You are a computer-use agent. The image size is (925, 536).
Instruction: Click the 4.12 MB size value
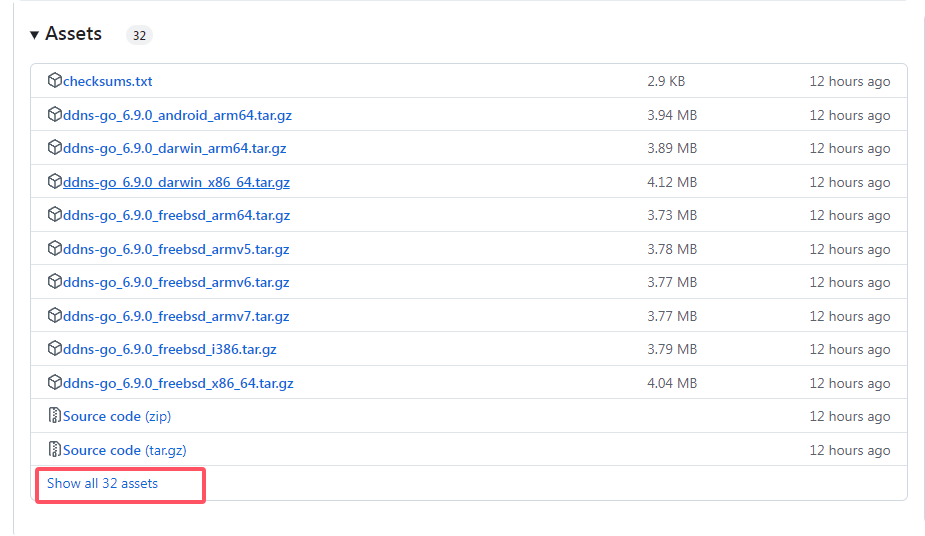[672, 182]
